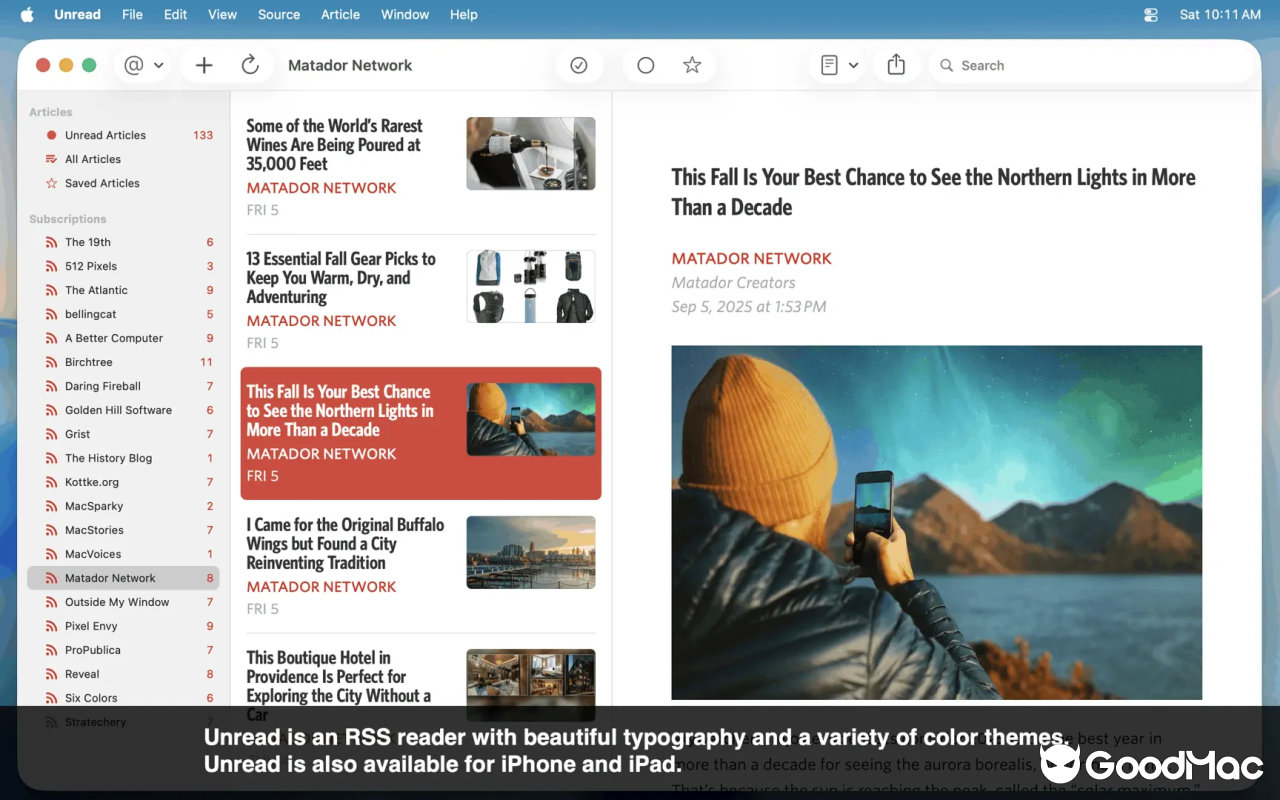Viewport: 1280px width, 800px height.
Task: Click the Northern Lights article in list
Action: pyautogui.click(x=421, y=433)
